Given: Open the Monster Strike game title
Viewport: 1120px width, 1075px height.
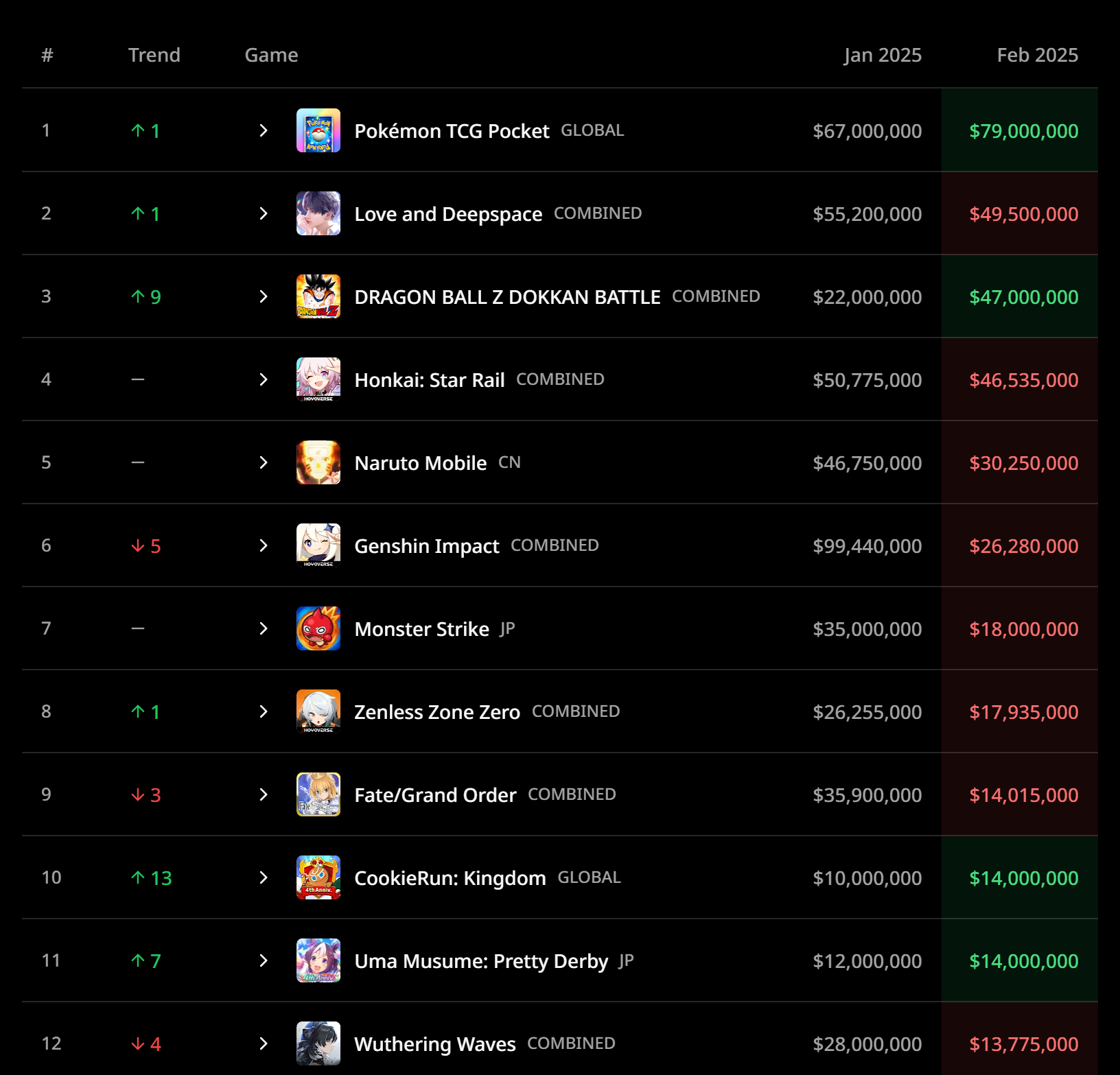Looking at the screenshot, I should pyautogui.click(x=421, y=629).
